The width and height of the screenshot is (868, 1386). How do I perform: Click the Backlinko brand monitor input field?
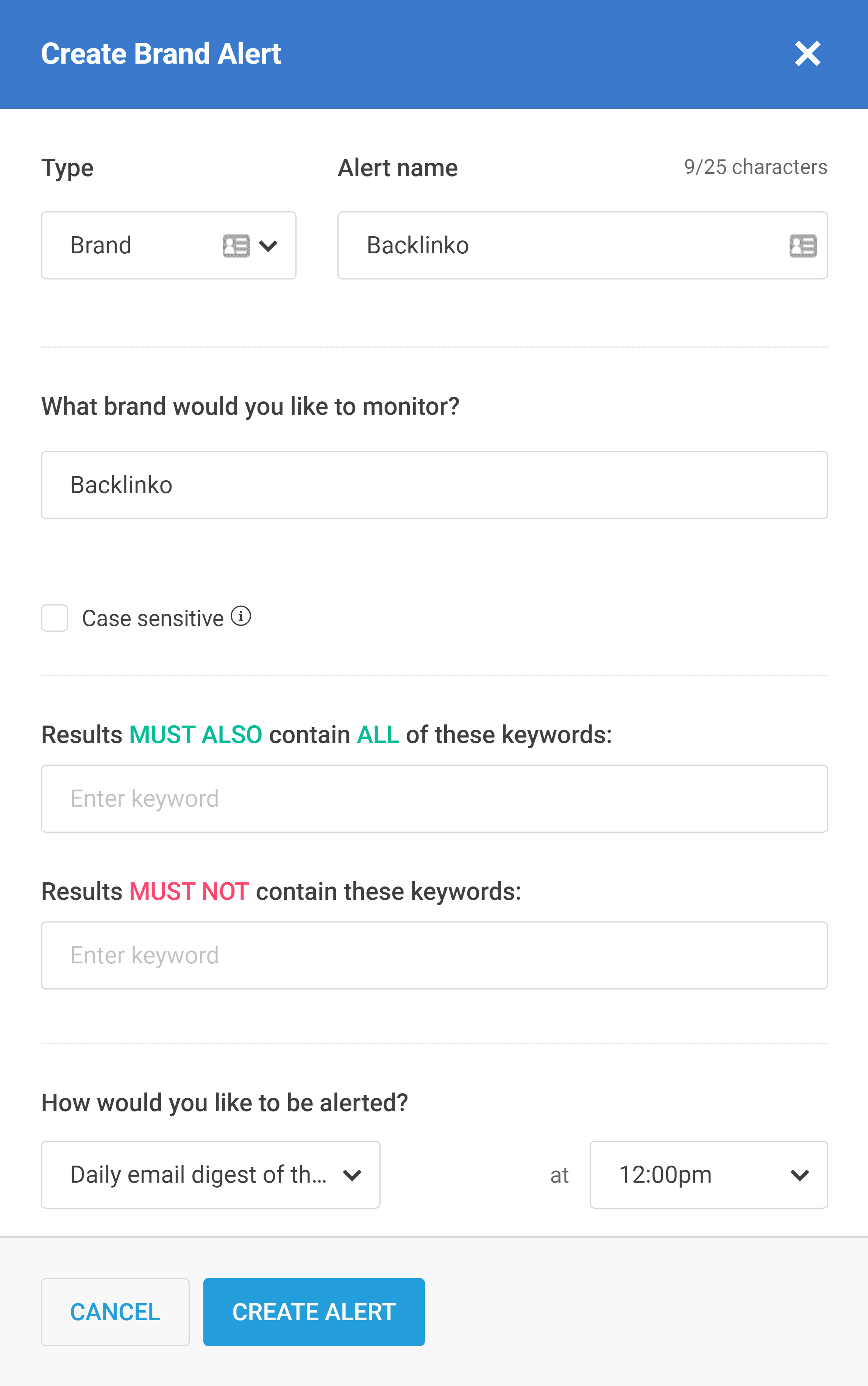pos(434,484)
